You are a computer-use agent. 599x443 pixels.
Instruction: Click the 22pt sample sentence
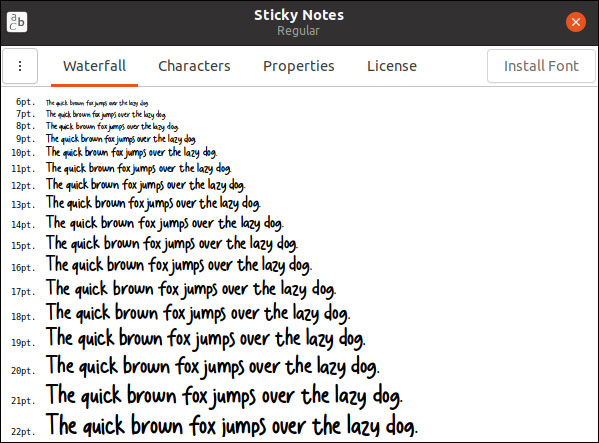[232, 425]
